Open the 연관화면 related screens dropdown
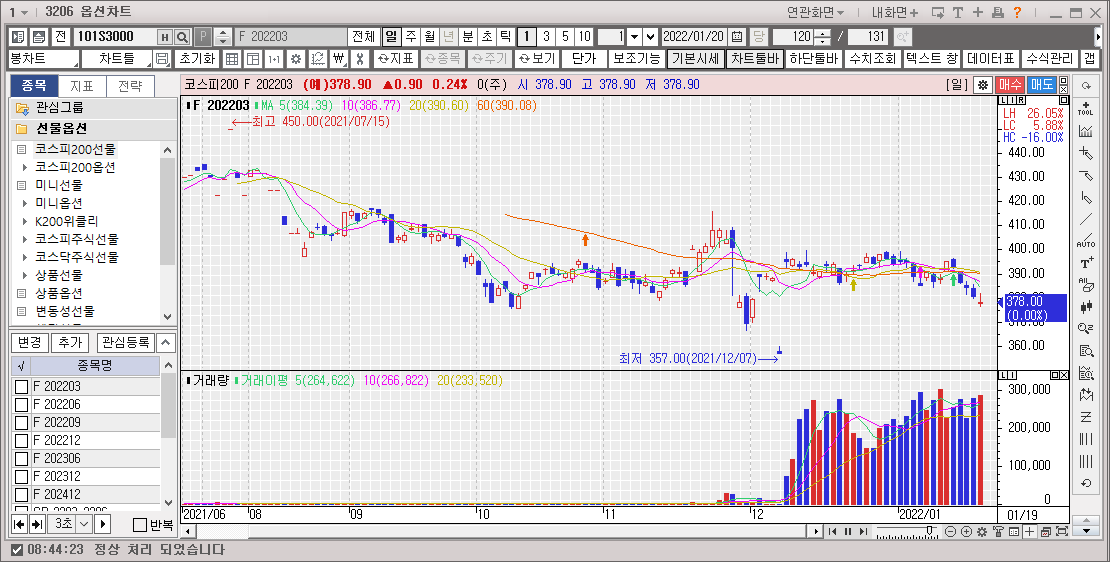Image resolution: width=1110 pixels, height=562 pixels. (816, 12)
